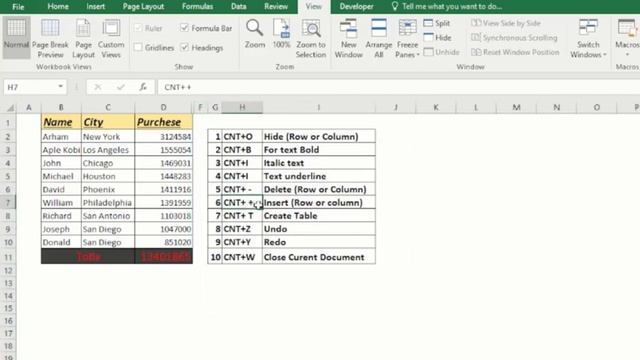Switch to the Insert tab
The width and height of the screenshot is (640, 360).
96,7
